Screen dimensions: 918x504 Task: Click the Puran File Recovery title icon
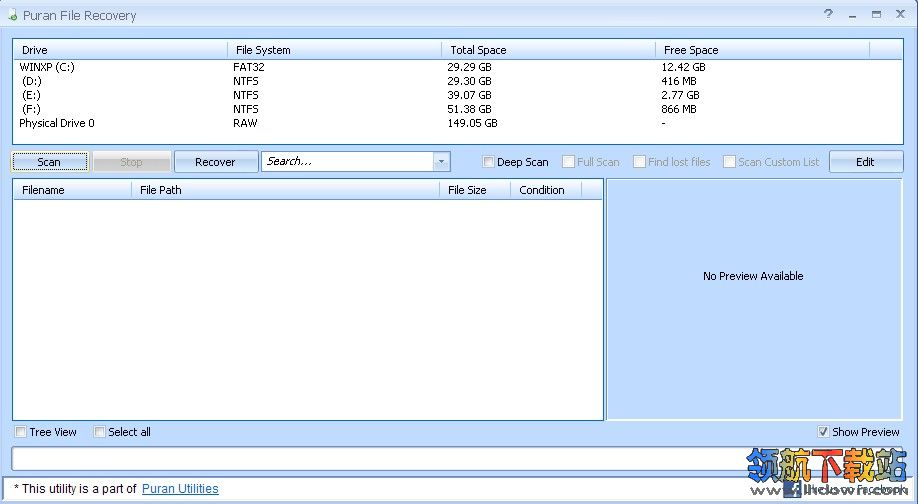12,15
